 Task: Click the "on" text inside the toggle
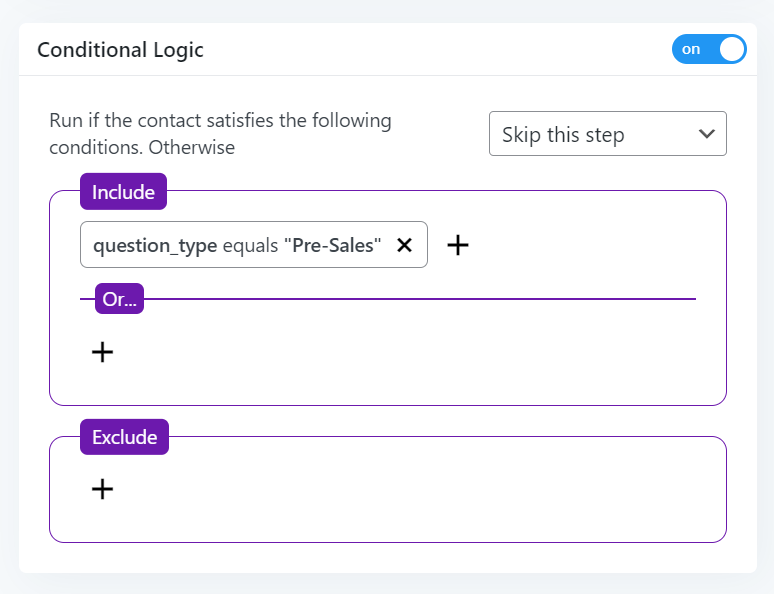691,49
